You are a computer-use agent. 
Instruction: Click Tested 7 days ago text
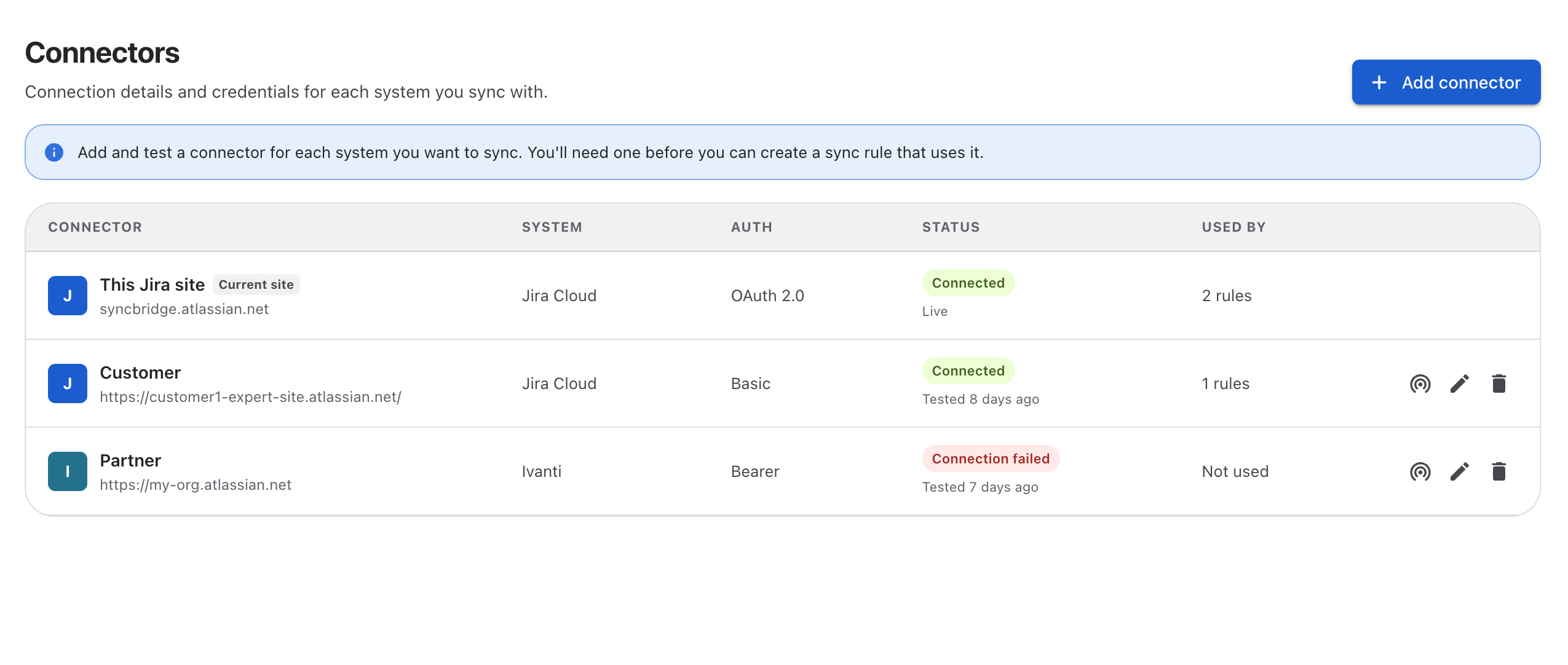pyautogui.click(x=980, y=487)
